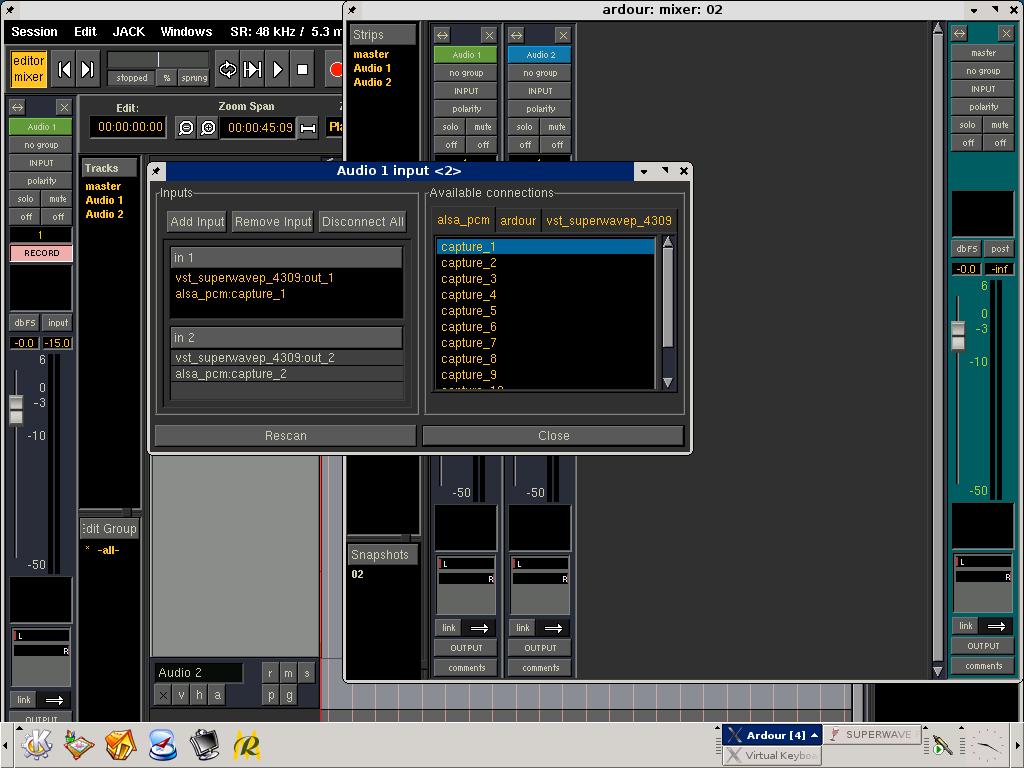
Task: Click Edit clock 00:00:00:00 field
Action: 129,127
